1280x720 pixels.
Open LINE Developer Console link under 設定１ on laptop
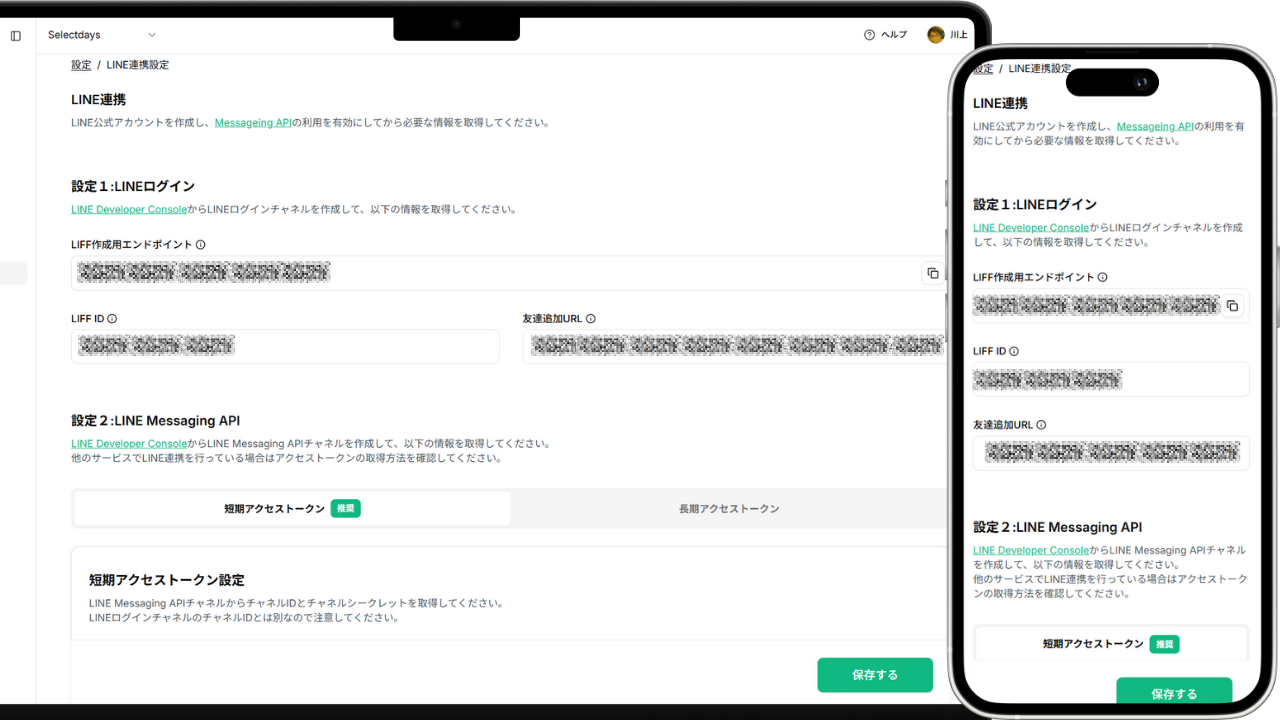(129, 210)
